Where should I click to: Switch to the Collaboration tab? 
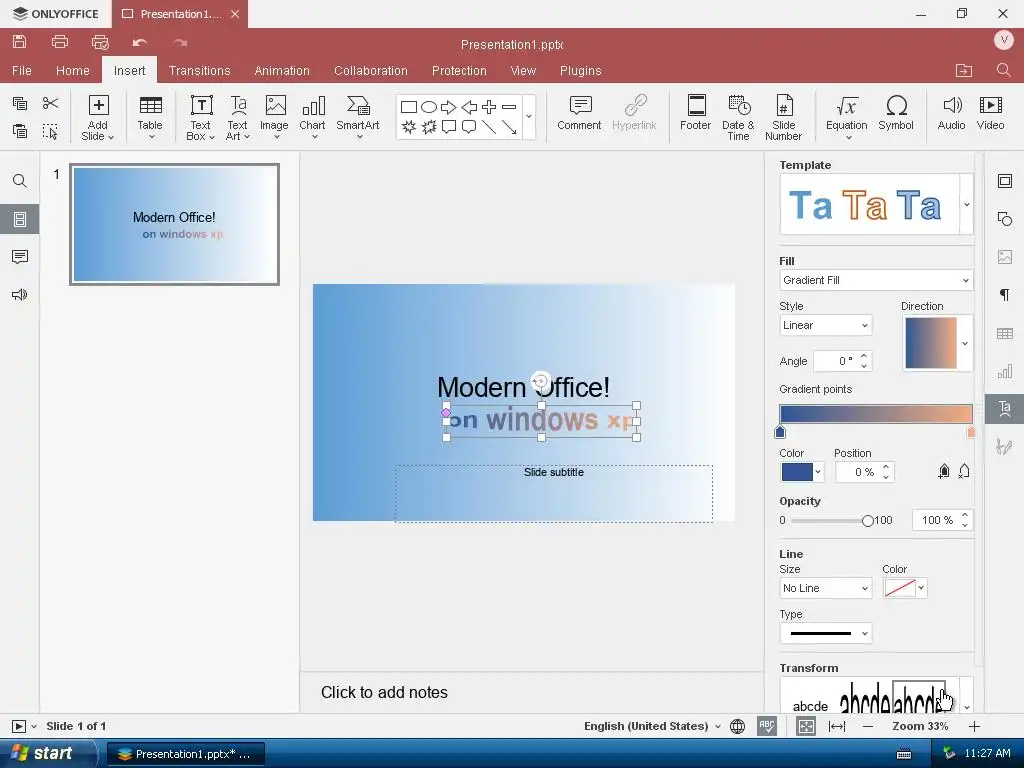tap(370, 71)
